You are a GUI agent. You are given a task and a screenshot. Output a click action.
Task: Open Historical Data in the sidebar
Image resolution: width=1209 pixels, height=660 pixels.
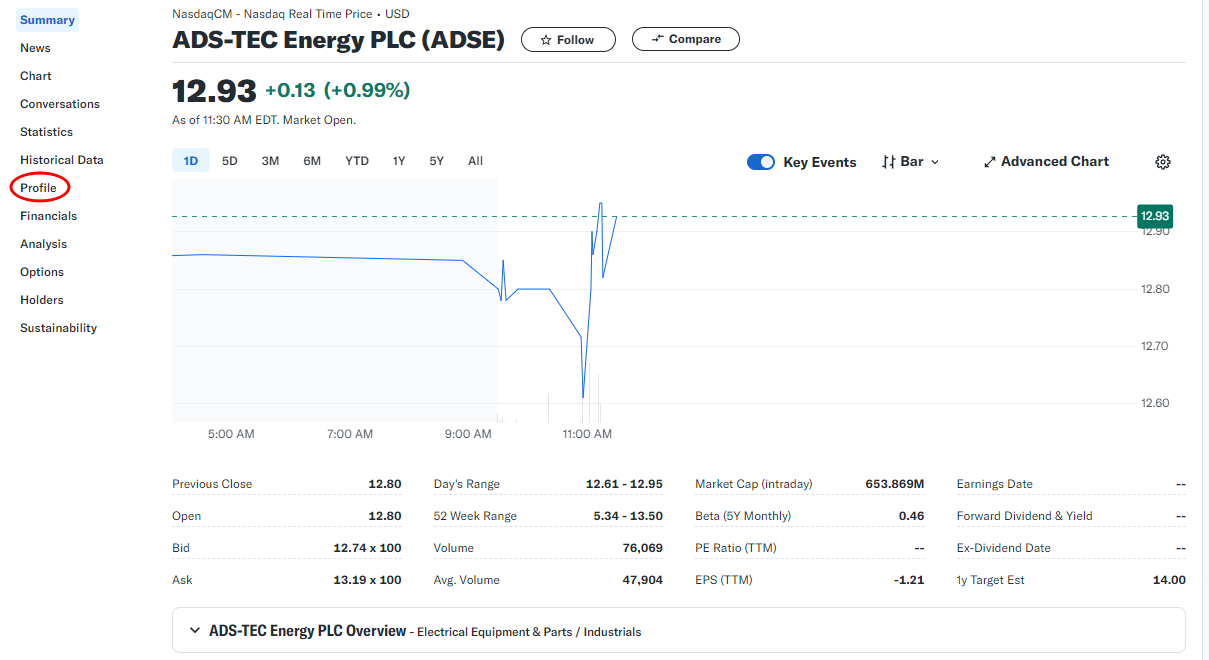click(x=62, y=160)
